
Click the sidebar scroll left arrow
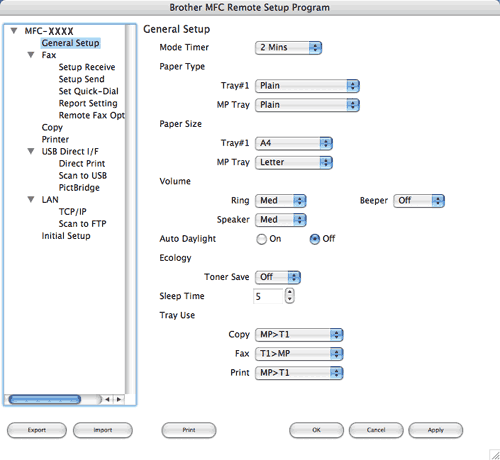(108, 399)
